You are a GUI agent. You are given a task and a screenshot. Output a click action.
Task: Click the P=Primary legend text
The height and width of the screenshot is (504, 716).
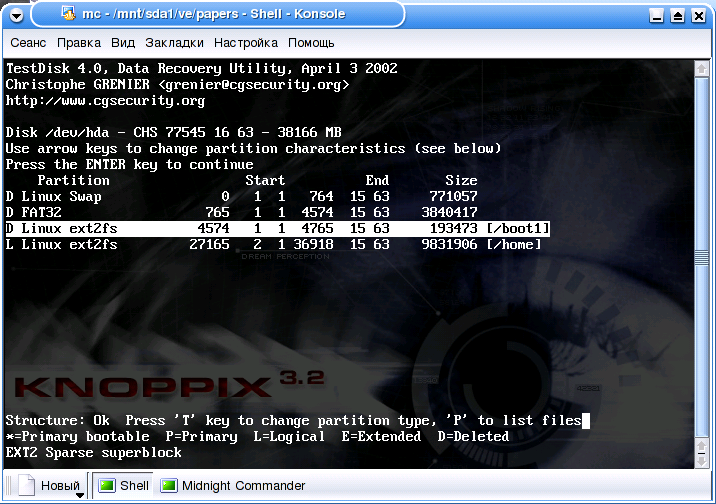pyautogui.click(x=201, y=436)
